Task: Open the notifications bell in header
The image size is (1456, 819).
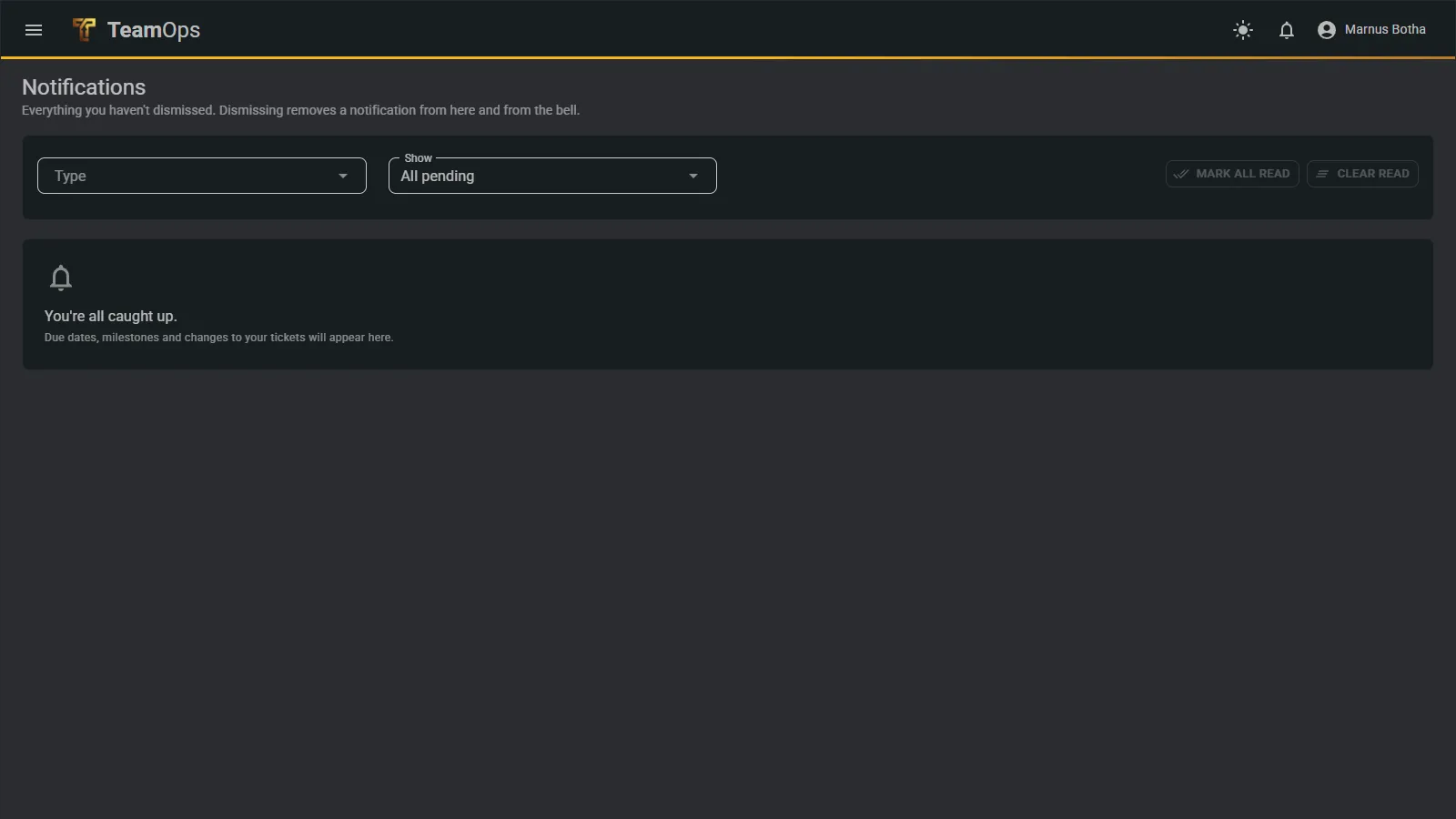Action: [1287, 30]
